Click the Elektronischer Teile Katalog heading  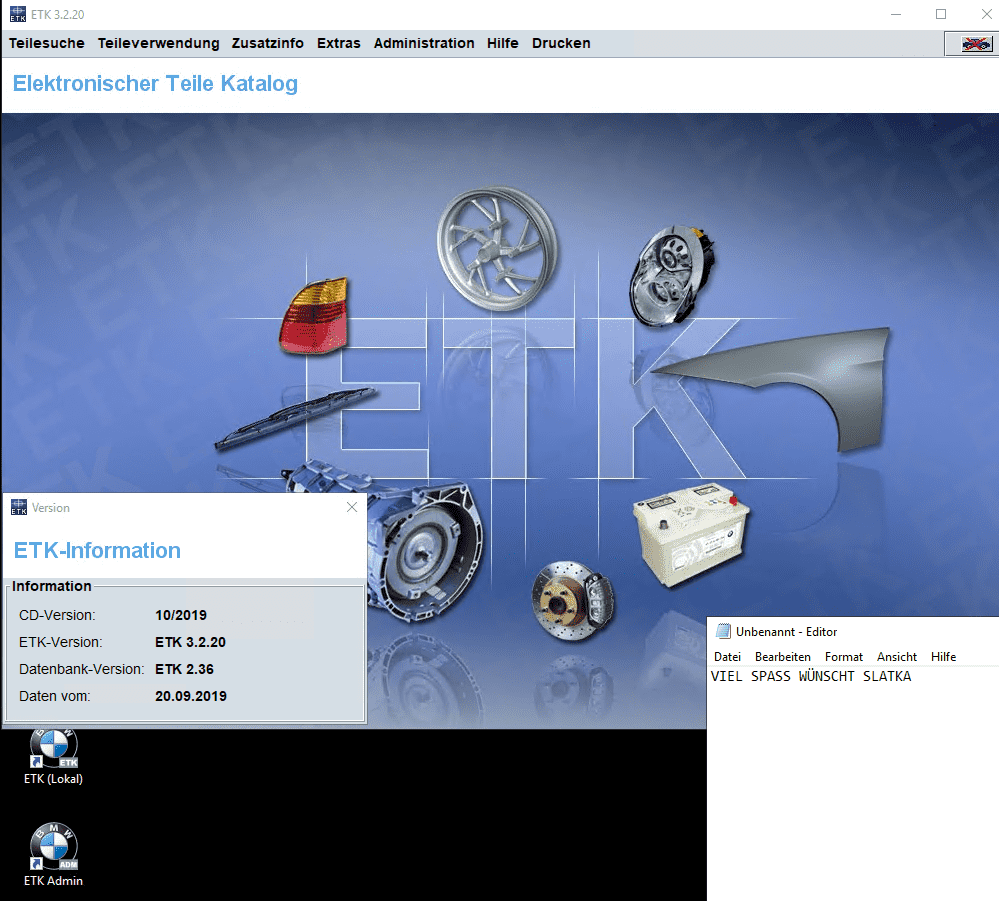(x=155, y=83)
